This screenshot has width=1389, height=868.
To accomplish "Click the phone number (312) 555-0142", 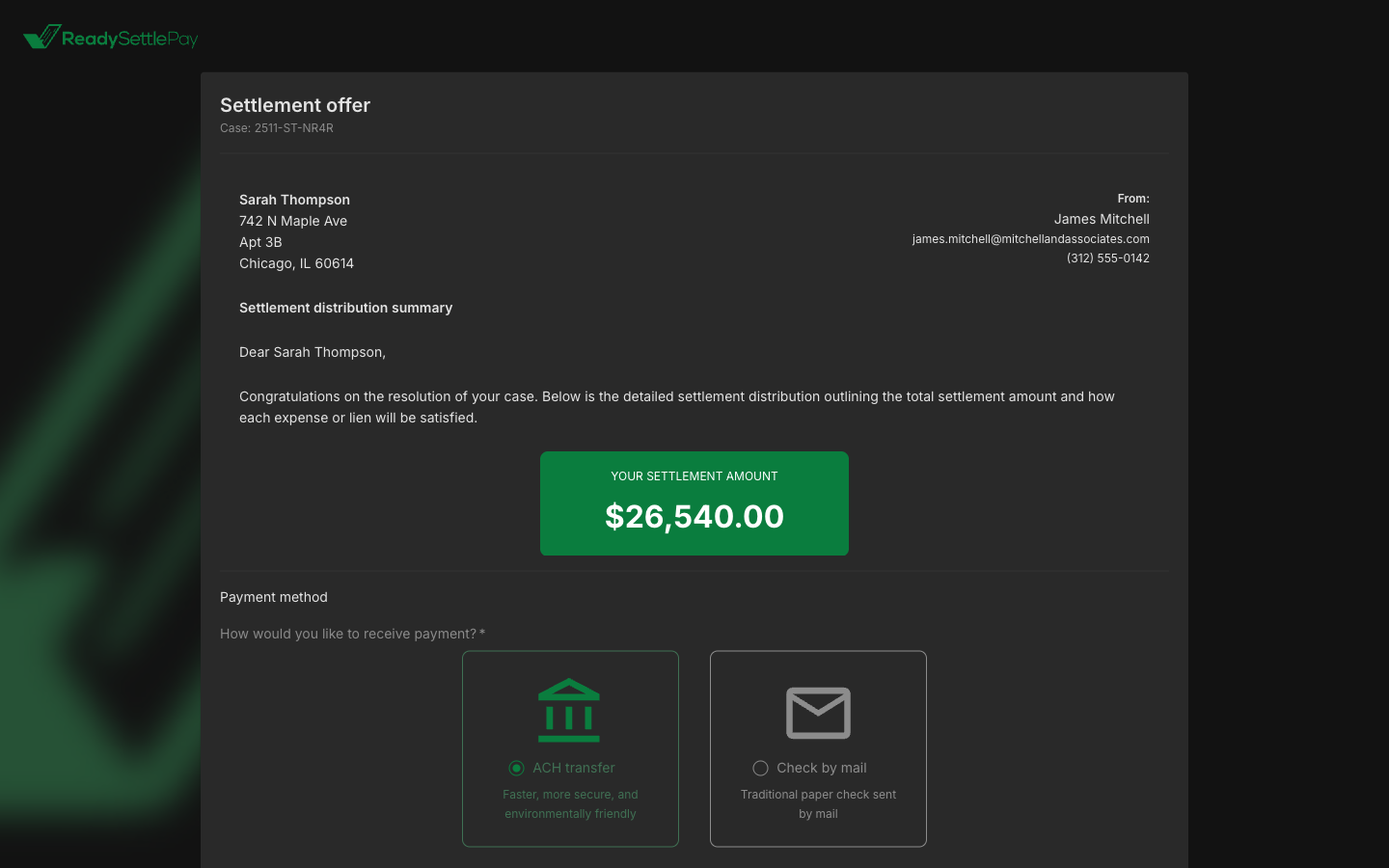I will click(x=1108, y=258).
